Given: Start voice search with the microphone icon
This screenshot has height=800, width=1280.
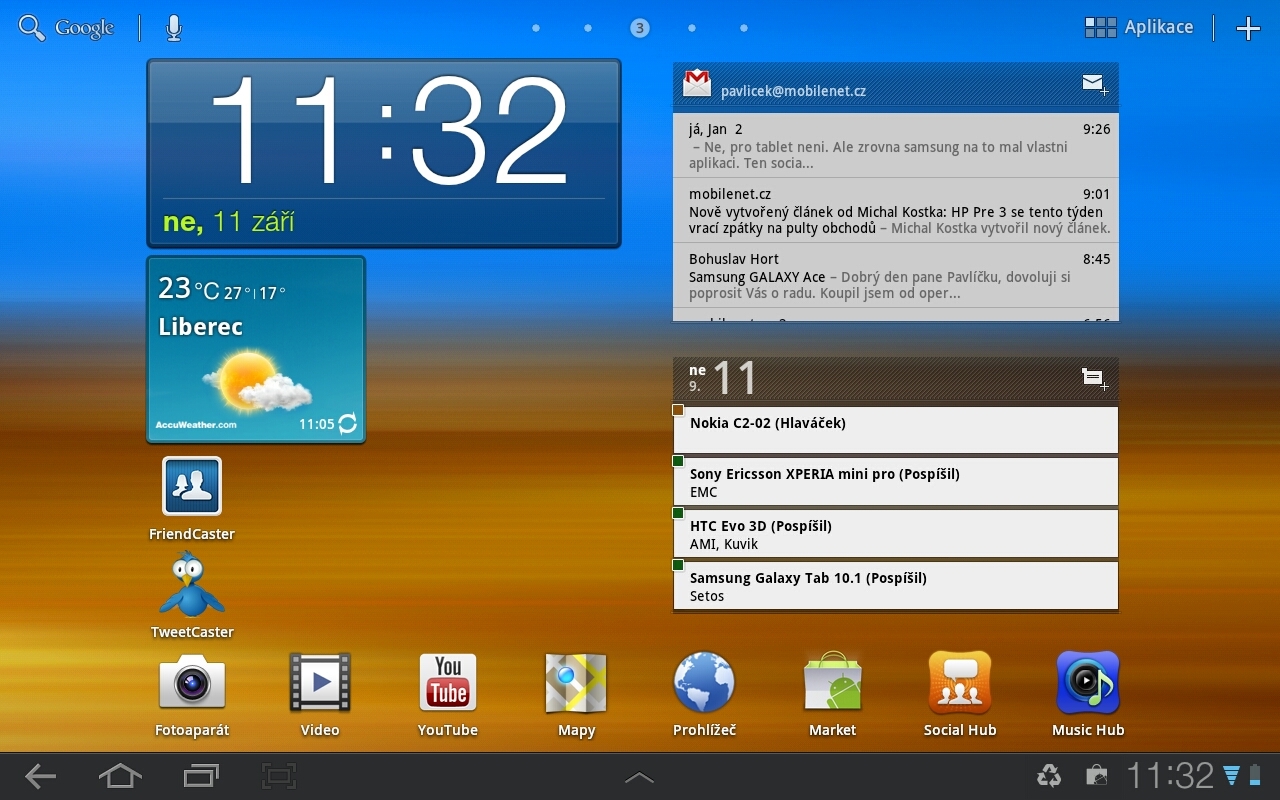Looking at the screenshot, I should [172, 27].
